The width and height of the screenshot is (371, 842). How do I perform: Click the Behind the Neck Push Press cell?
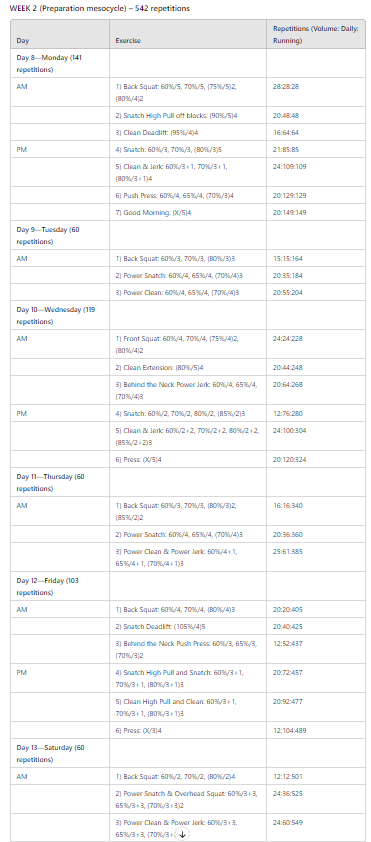[188, 649]
